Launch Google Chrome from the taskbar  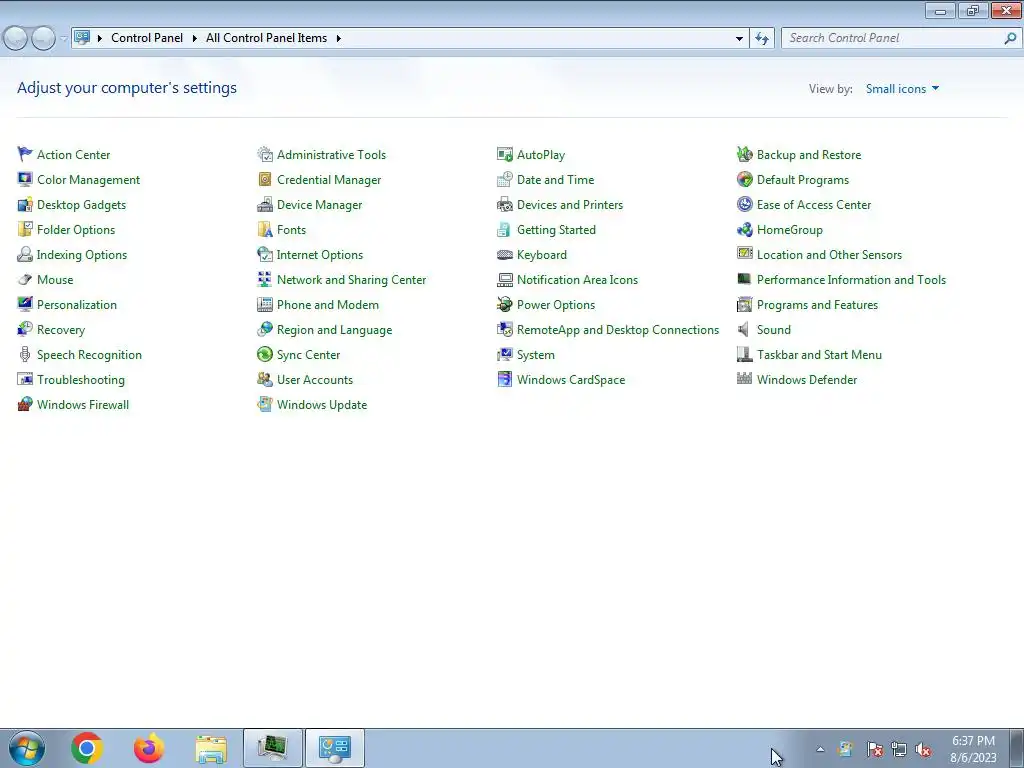87,748
